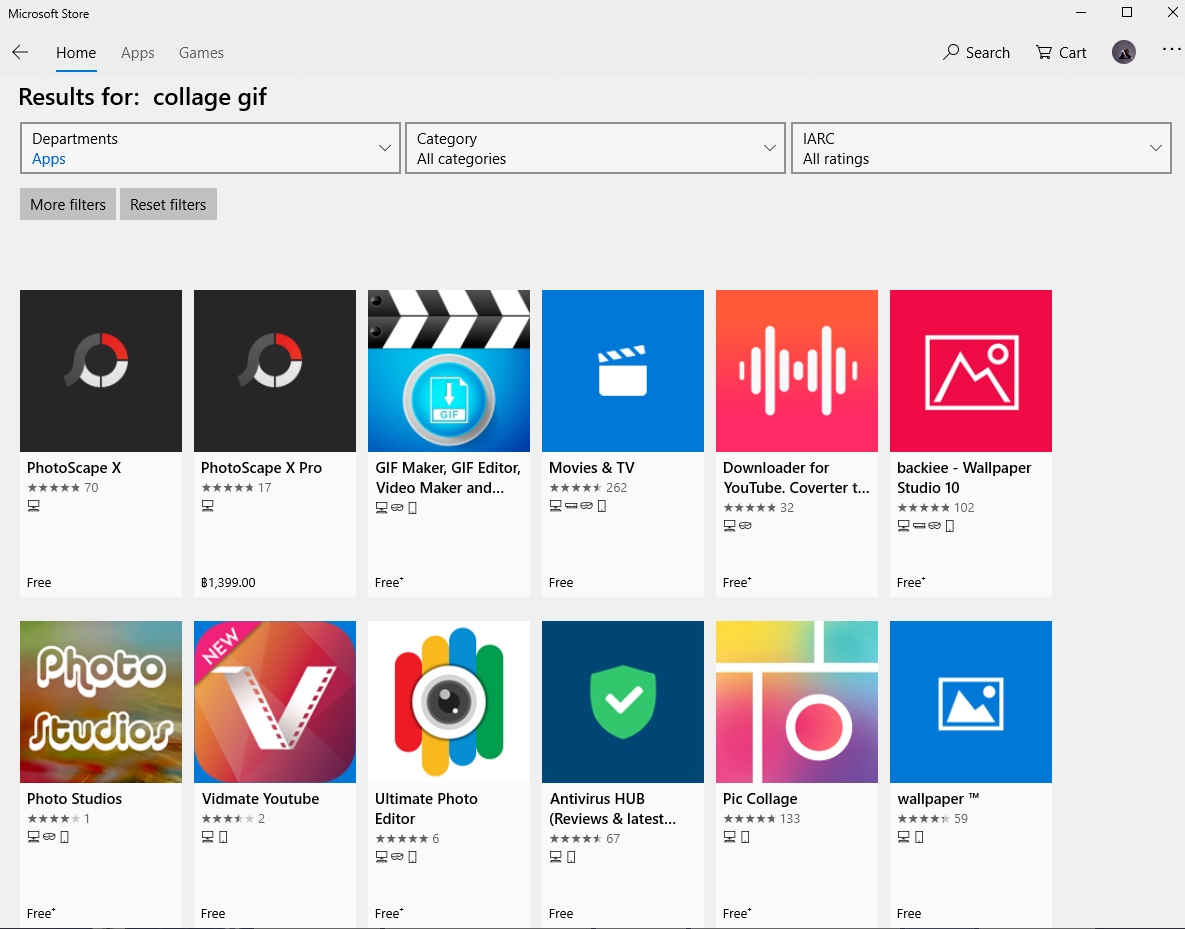Open the three-dot more menu

click(1171, 49)
